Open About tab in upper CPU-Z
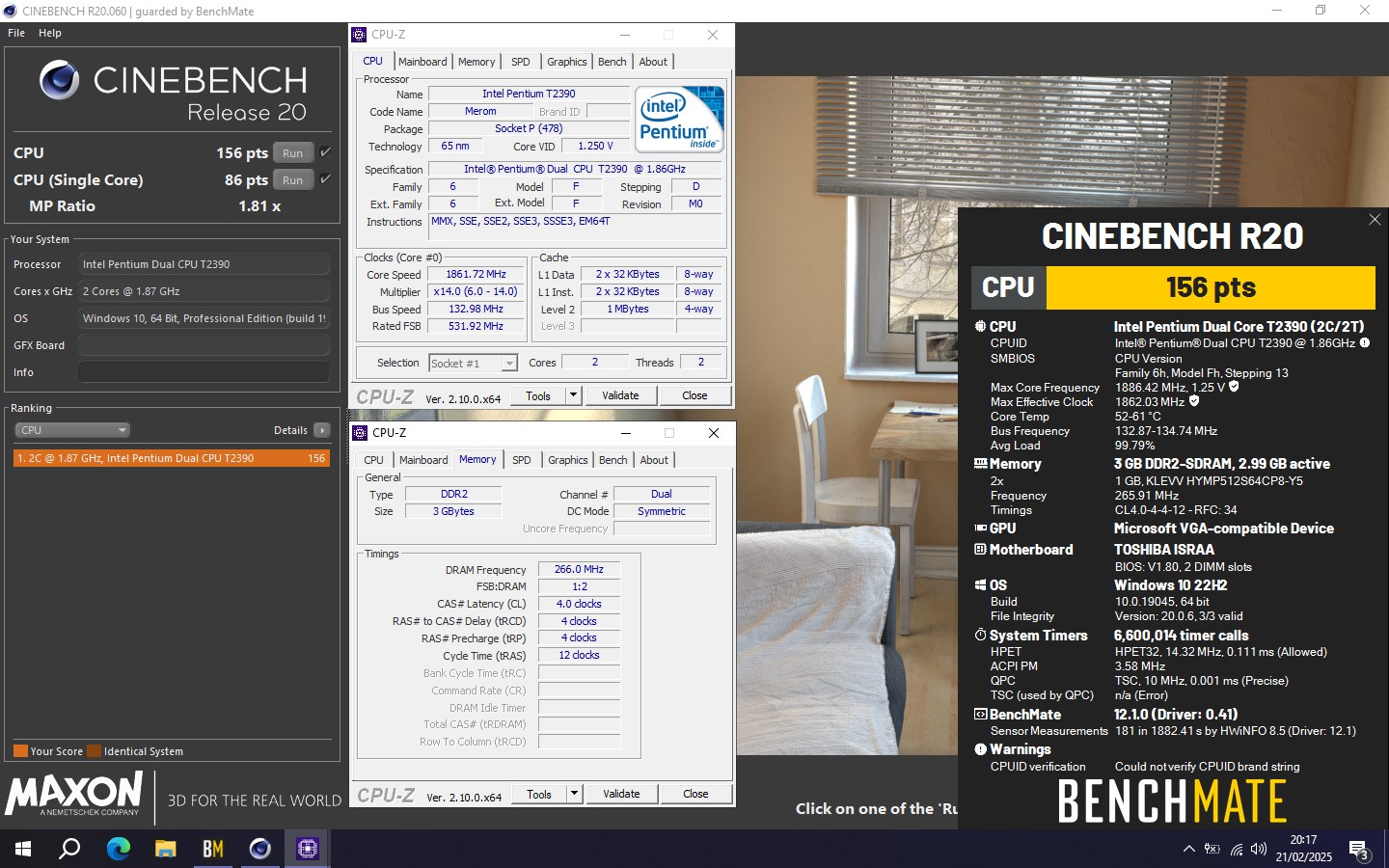 pyautogui.click(x=653, y=62)
